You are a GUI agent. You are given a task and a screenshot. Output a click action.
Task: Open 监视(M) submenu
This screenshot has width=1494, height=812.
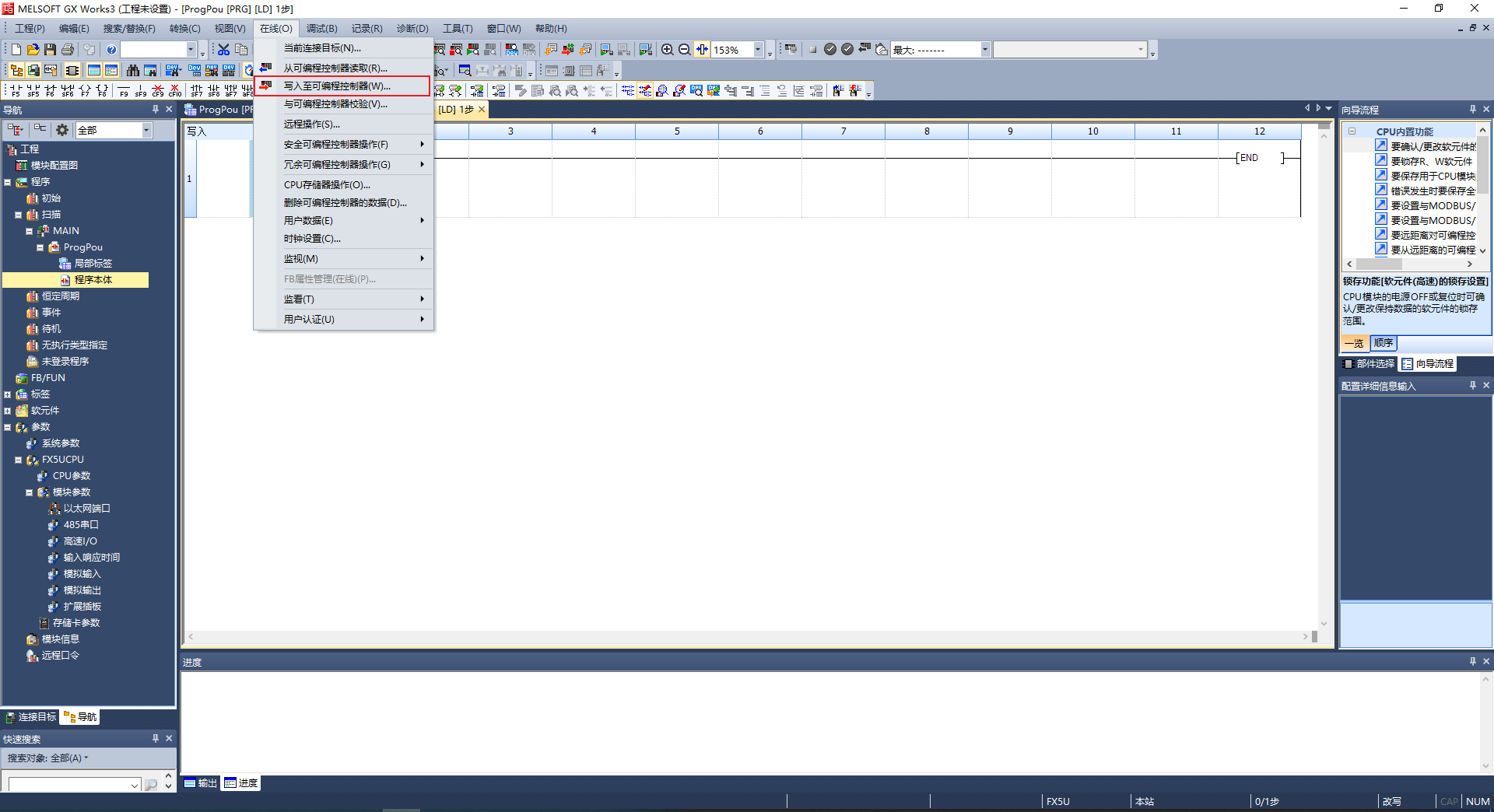tap(342, 259)
